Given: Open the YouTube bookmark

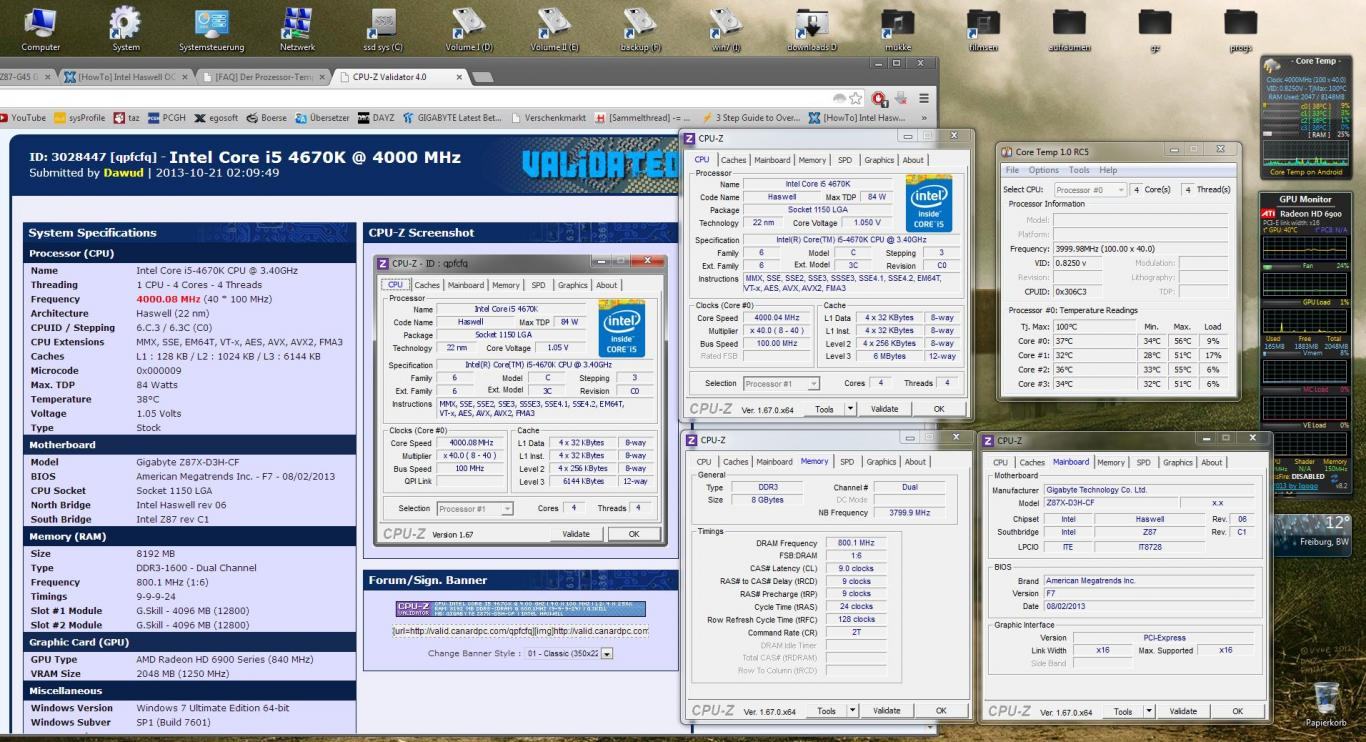Looking at the screenshot, I should coord(21,118).
